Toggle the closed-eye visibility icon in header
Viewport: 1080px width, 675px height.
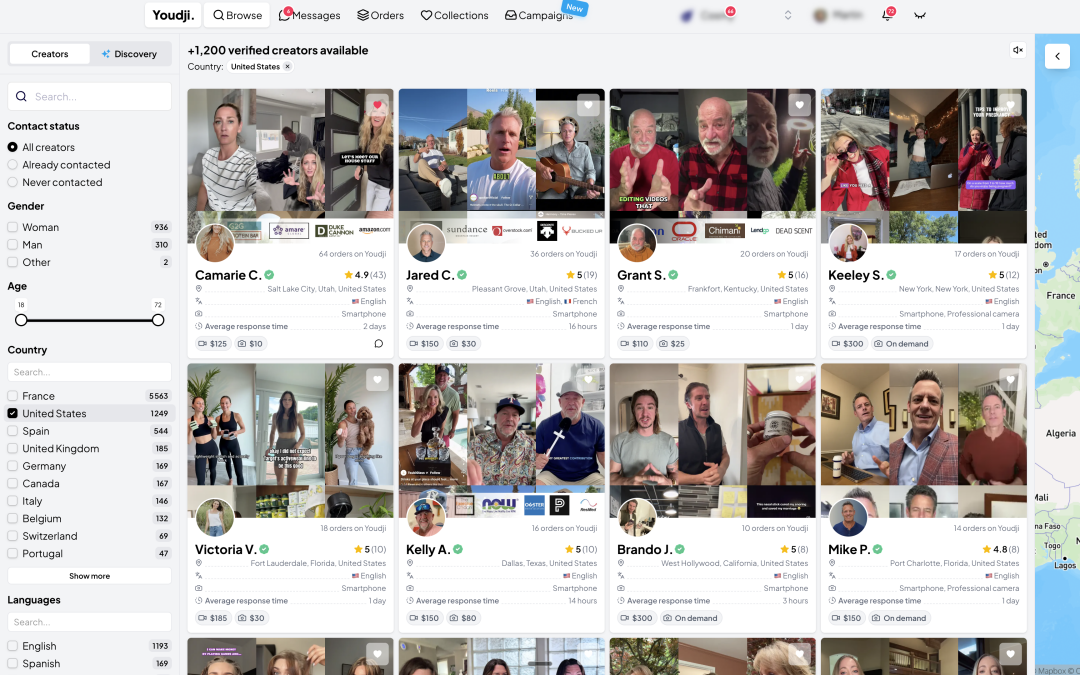[920, 15]
